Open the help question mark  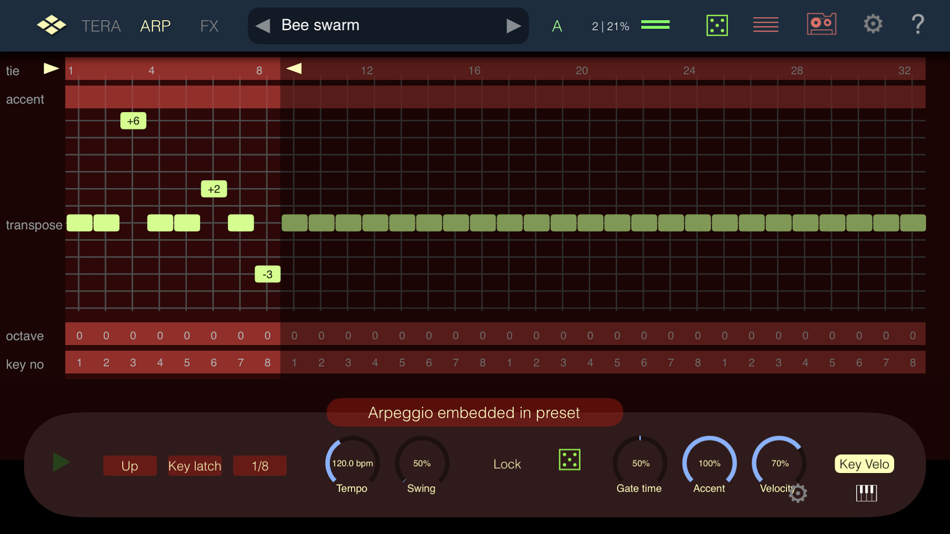(x=918, y=24)
